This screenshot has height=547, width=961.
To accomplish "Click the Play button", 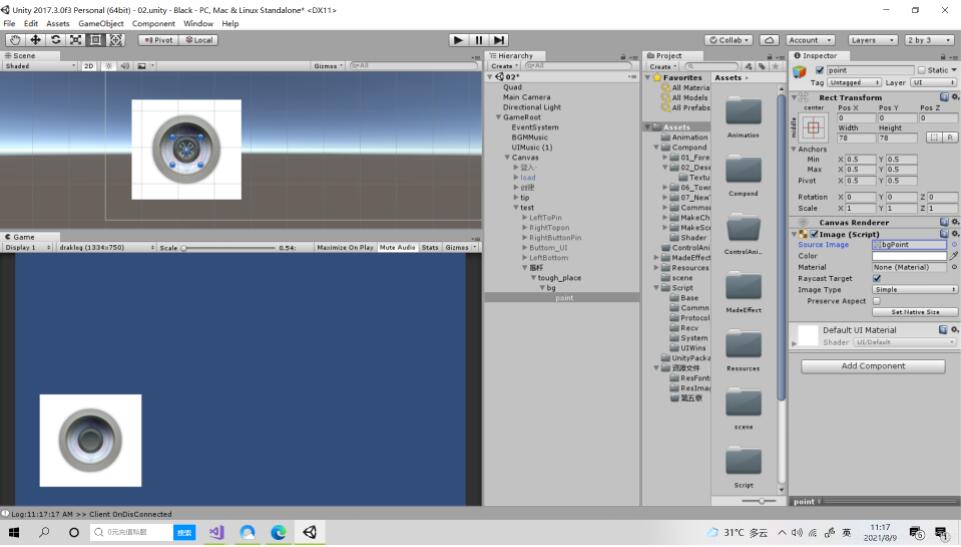I will pyautogui.click(x=458, y=40).
